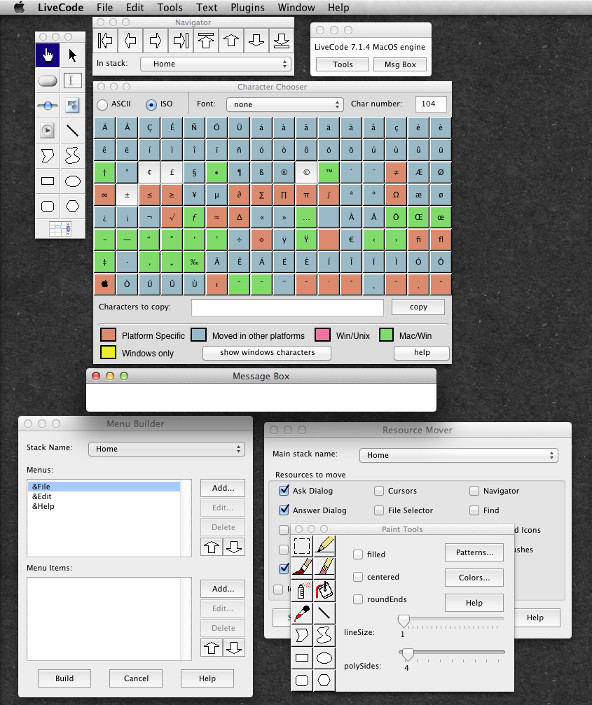Check the Find resource checkbox
Screen dimensions: 592x705
[474, 510]
